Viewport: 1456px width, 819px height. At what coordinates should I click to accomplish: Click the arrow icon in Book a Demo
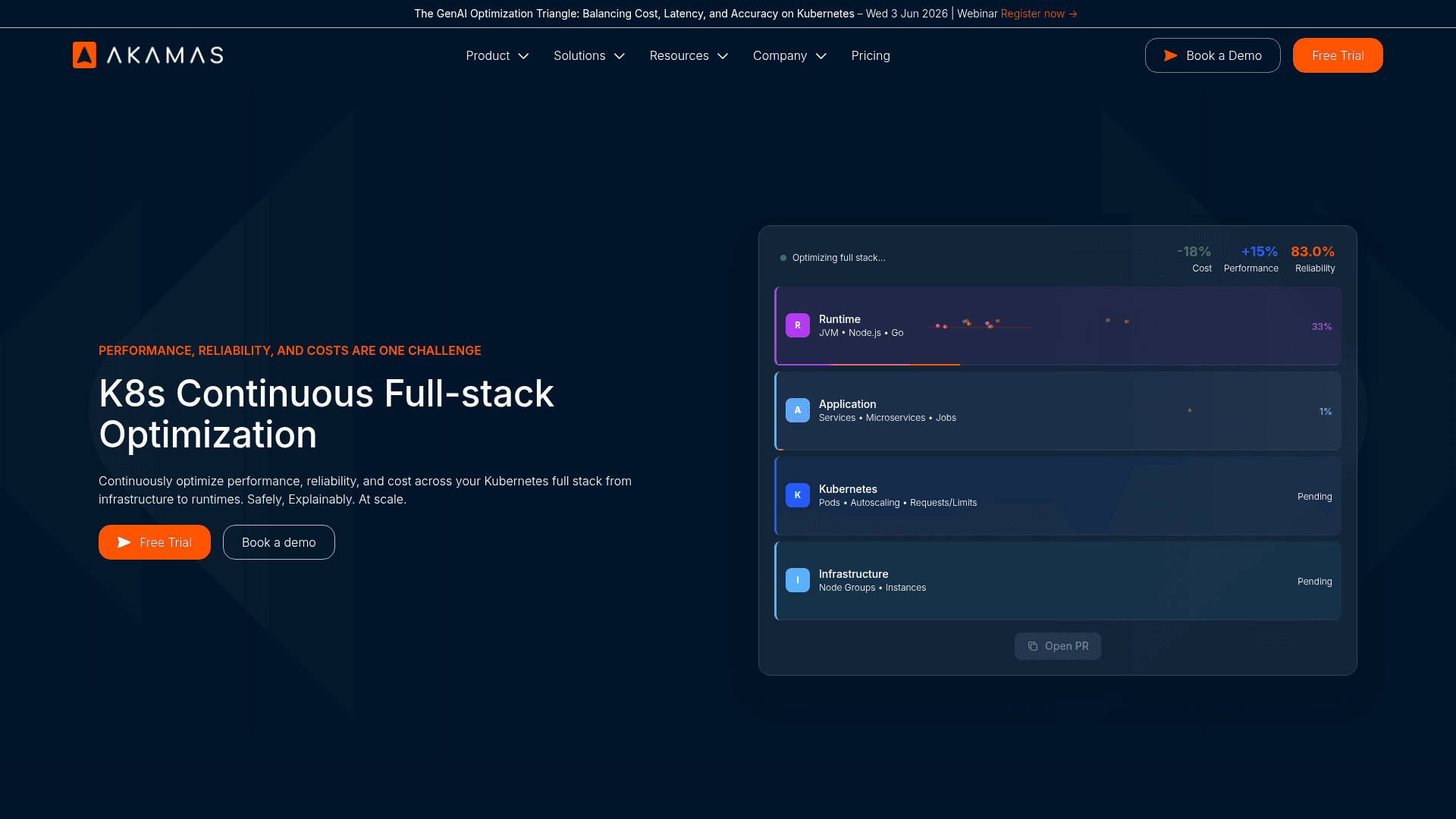[1170, 55]
